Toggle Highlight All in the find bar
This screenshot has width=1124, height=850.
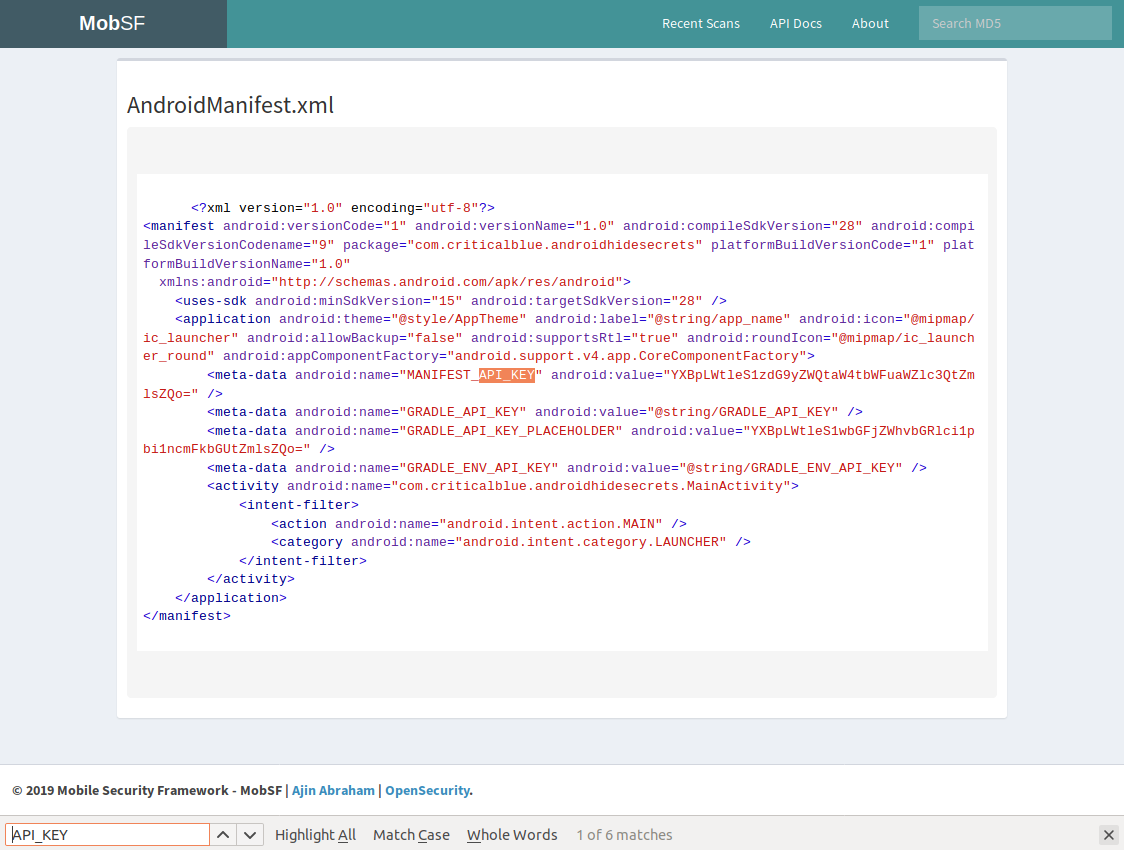315,834
